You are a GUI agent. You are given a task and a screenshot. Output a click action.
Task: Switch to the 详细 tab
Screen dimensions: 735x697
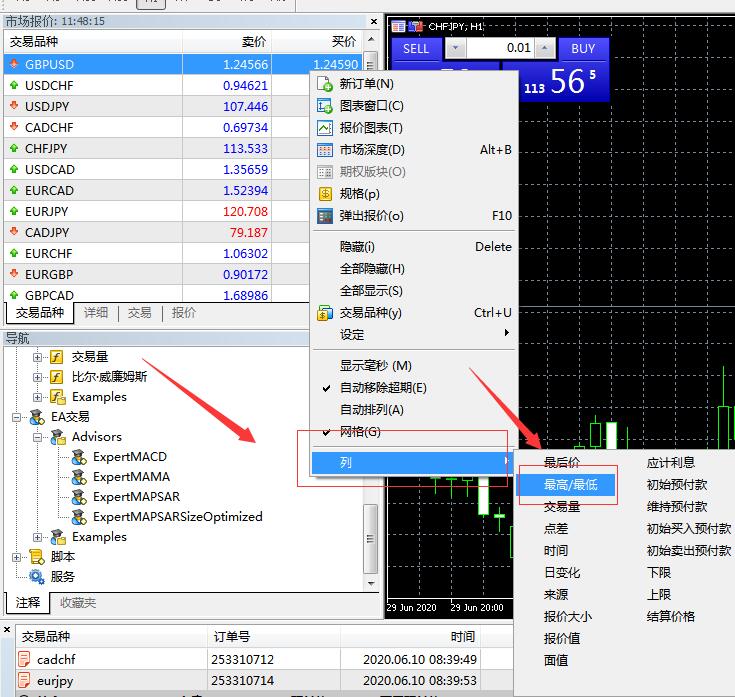pyautogui.click(x=96, y=313)
